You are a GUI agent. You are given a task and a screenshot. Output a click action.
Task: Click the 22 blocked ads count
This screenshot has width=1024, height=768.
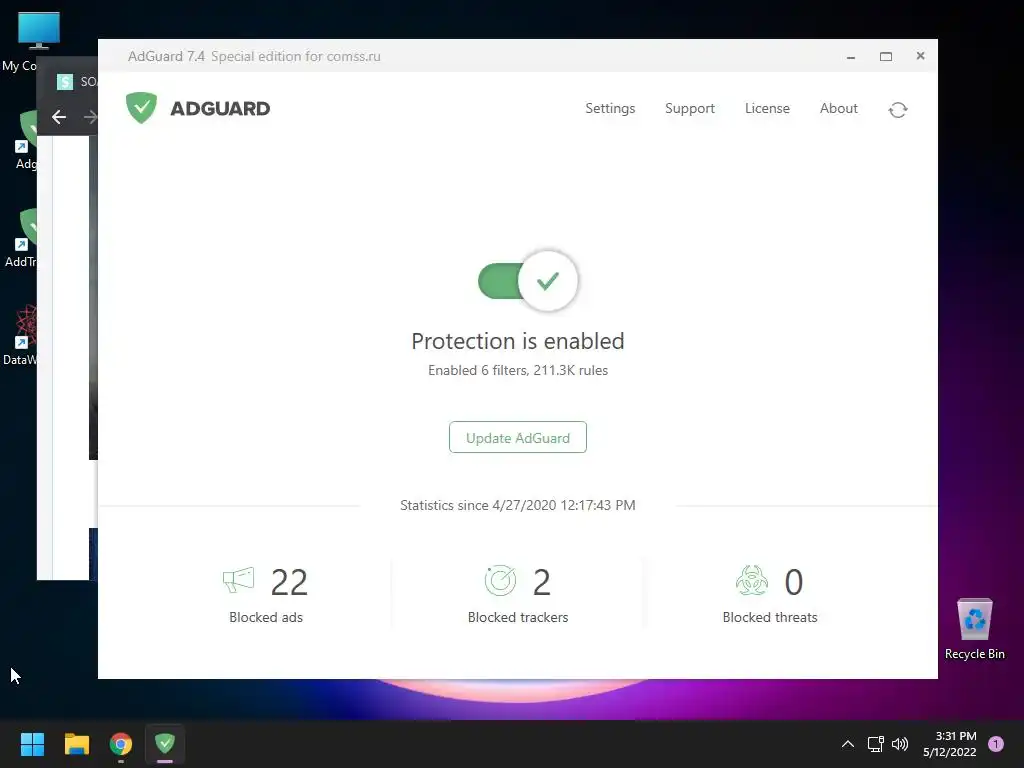(289, 582)
